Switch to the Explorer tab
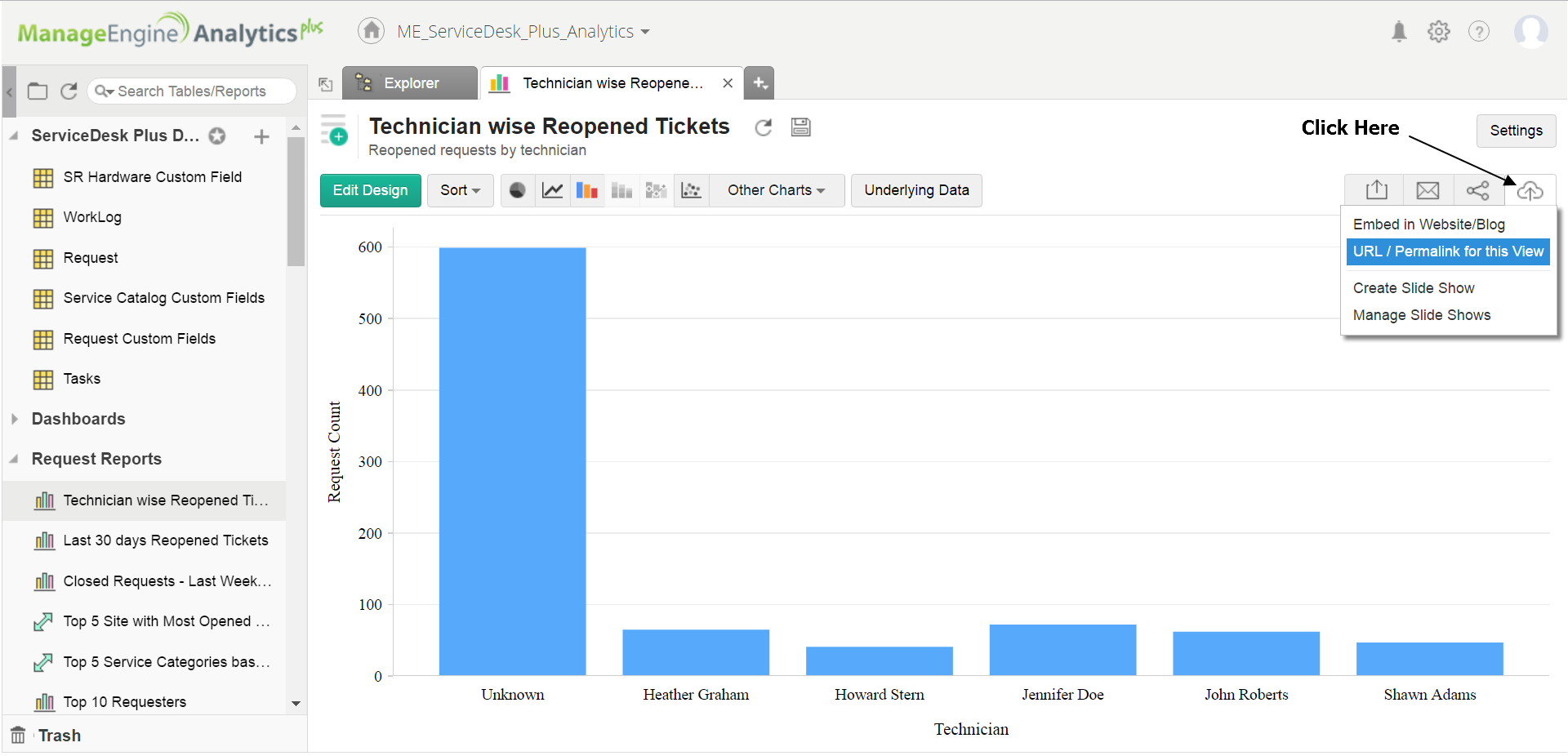The image size is (1568, 756). pos(410,83)
